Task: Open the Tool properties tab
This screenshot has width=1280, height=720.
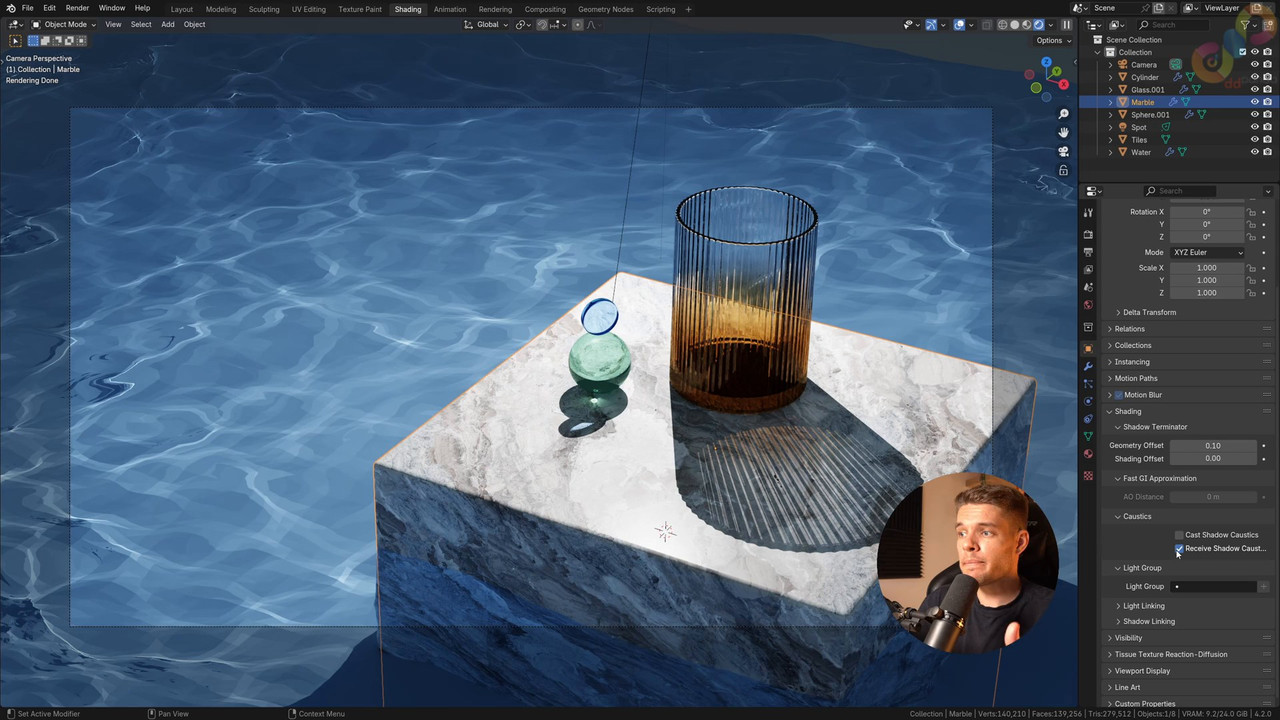Action: [x=1088, y=212]
